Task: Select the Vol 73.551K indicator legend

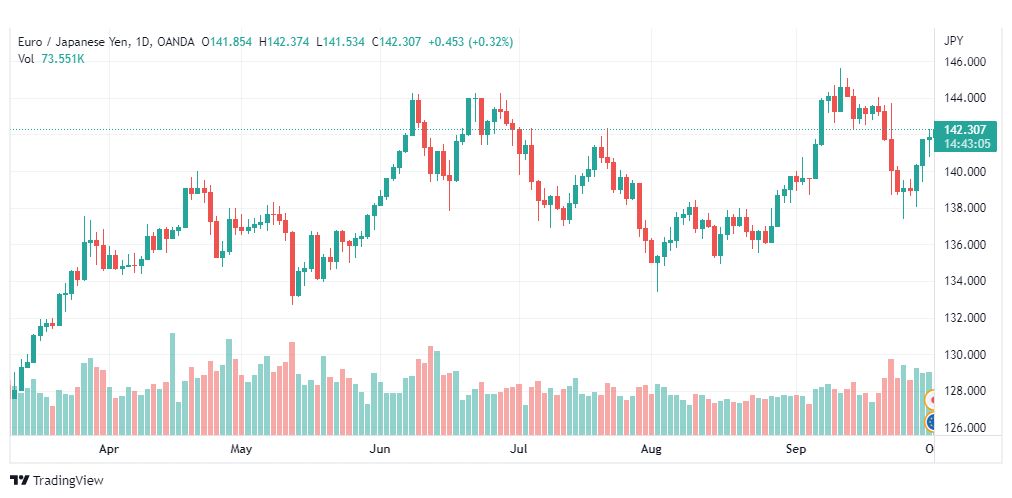Action: [51, 59]
